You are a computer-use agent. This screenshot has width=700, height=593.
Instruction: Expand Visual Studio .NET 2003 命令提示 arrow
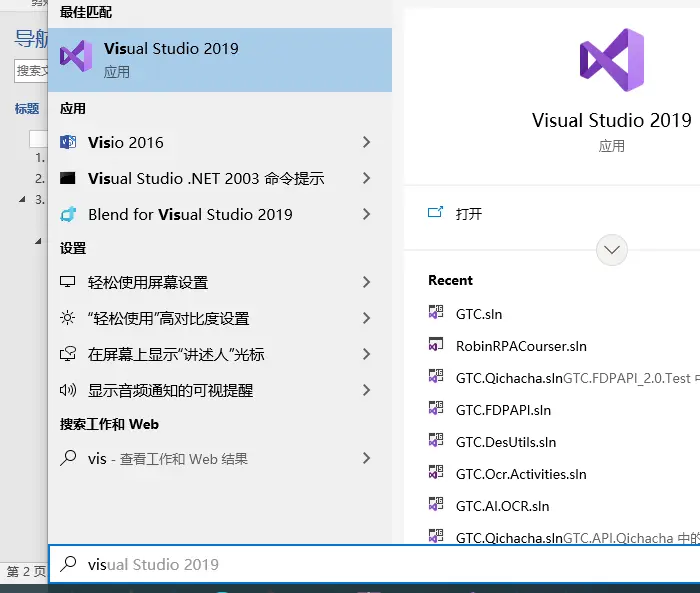pos(367,178)
